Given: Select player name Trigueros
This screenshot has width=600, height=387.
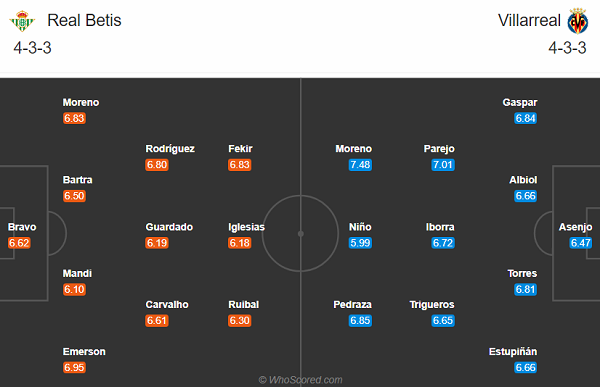Looking at the screenshot, I should coord(432,305).
